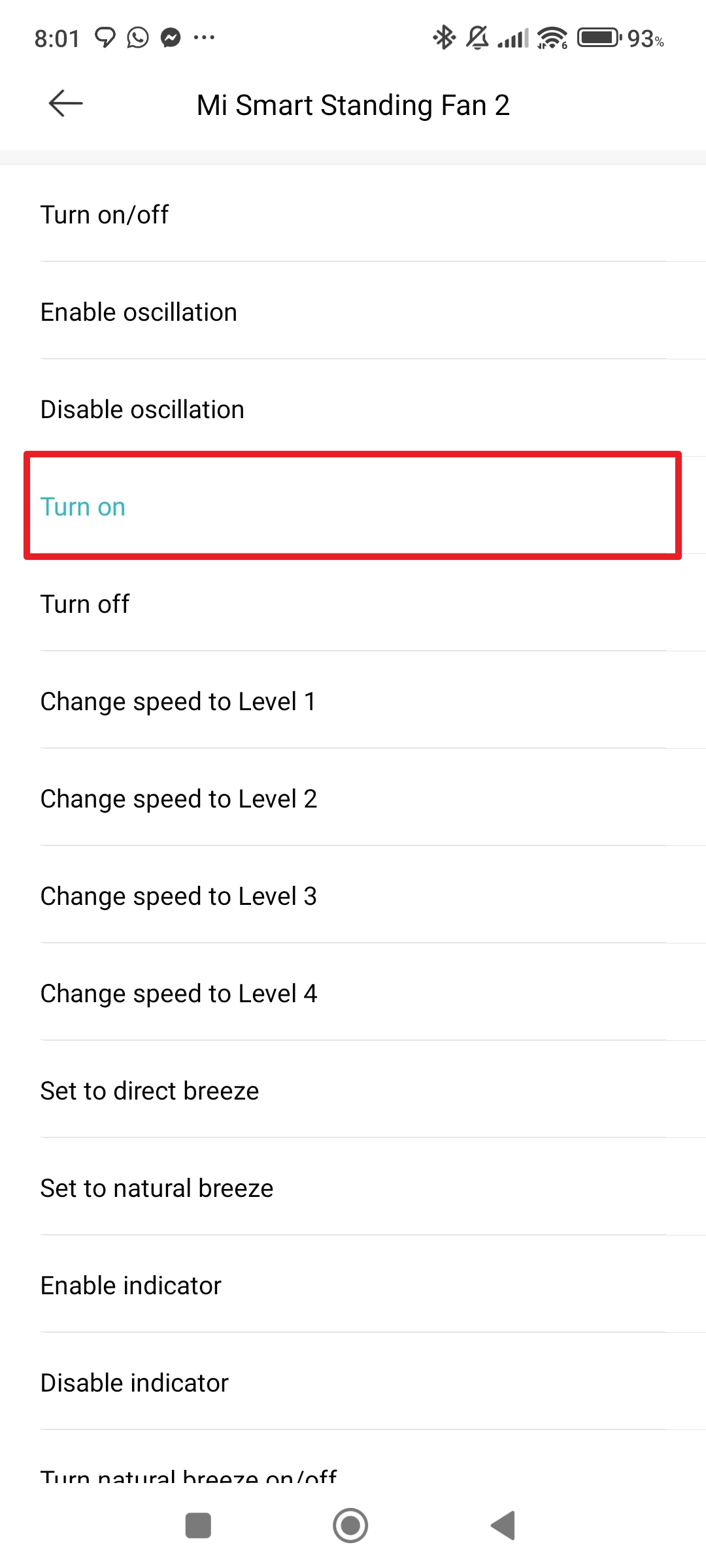This screenshot has width=706, height=1568.
Task: Select the highlighted Turn on action
Action: point(353,506)
